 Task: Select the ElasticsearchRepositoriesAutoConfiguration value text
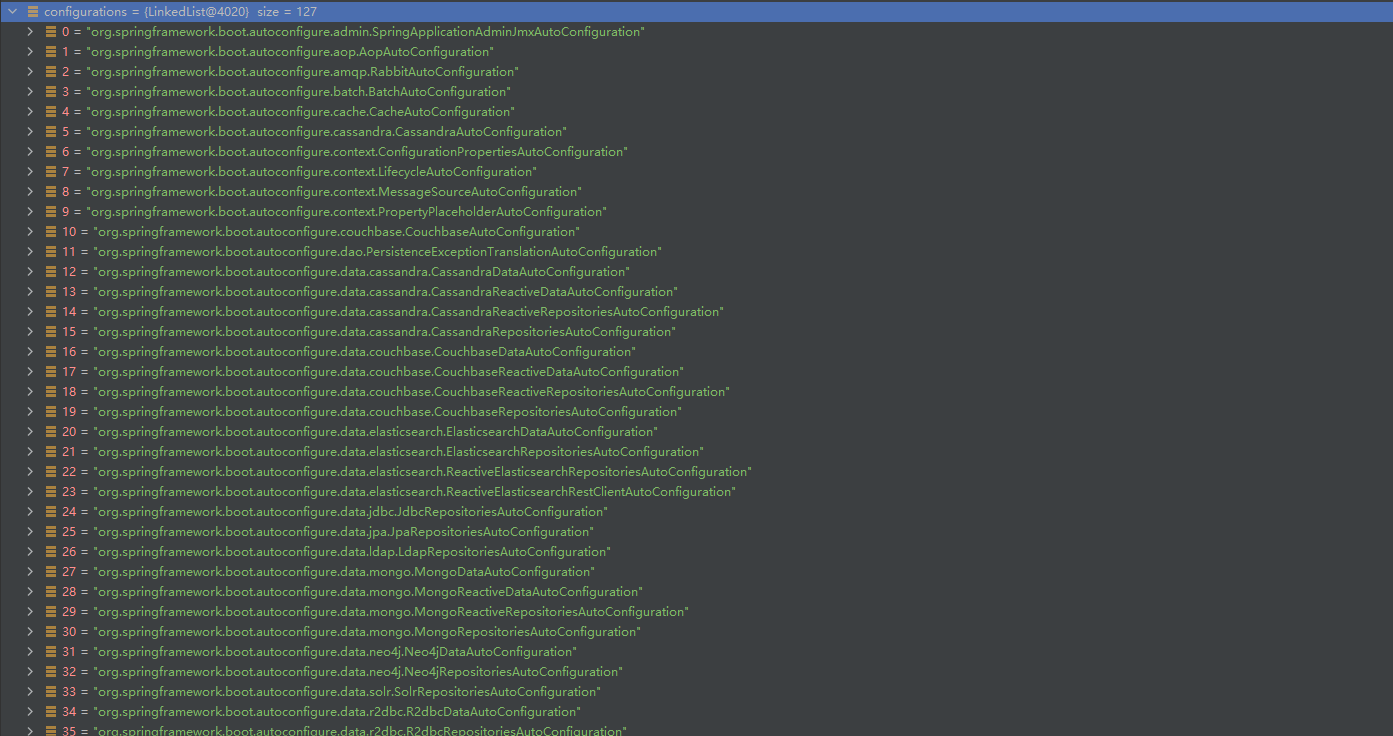[398, 452]
